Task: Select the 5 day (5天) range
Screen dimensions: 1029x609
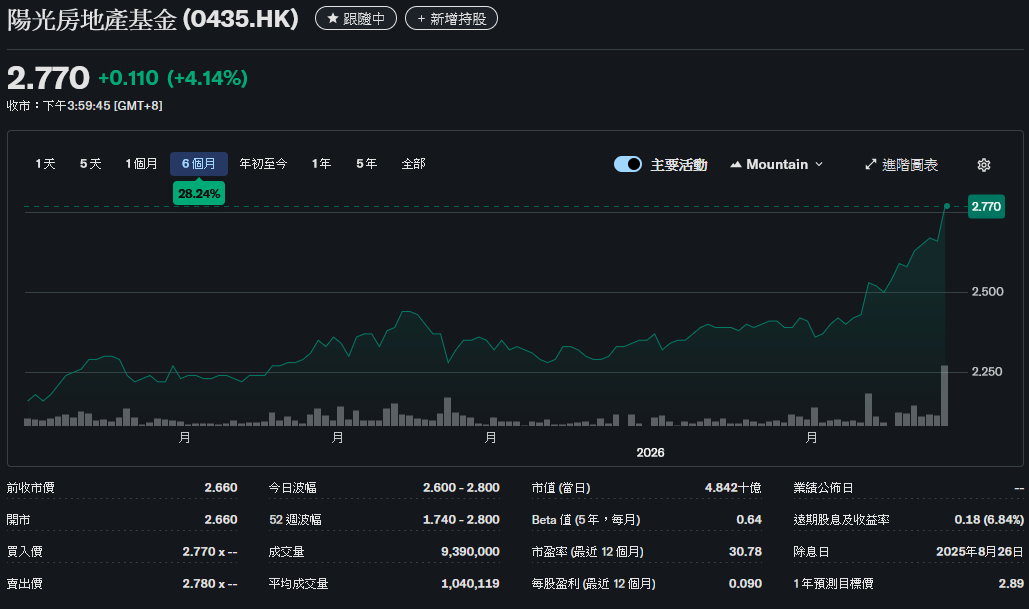Action: 90,164
